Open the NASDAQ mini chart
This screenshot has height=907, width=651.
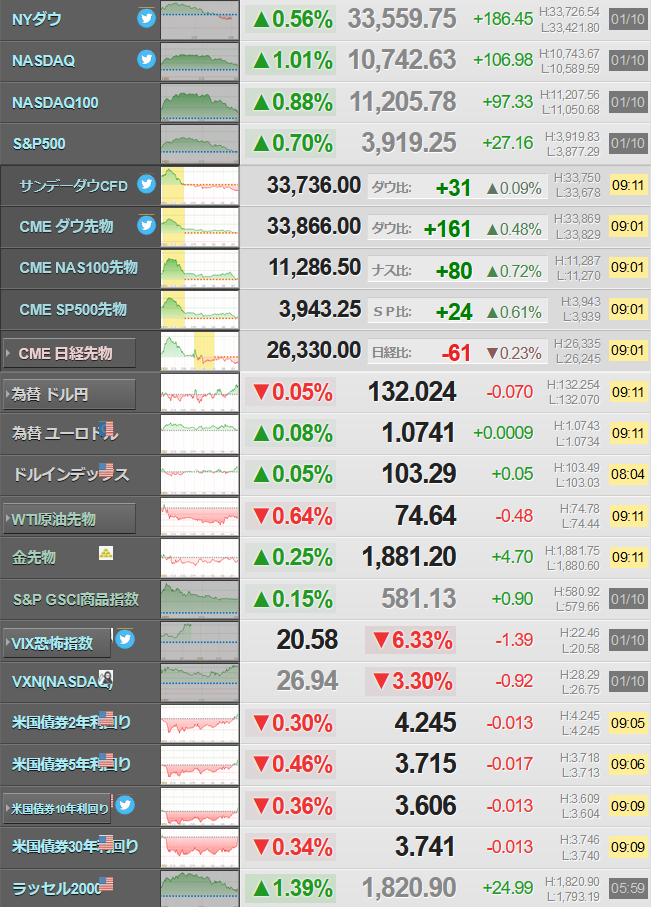coord(200,61)
